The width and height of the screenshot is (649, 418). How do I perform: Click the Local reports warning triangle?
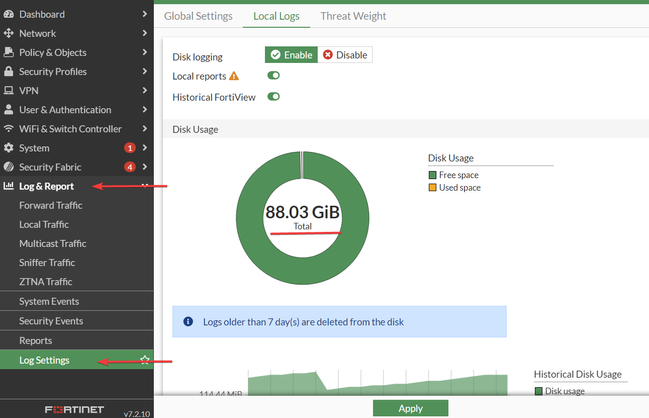click(x=234, y=76)
